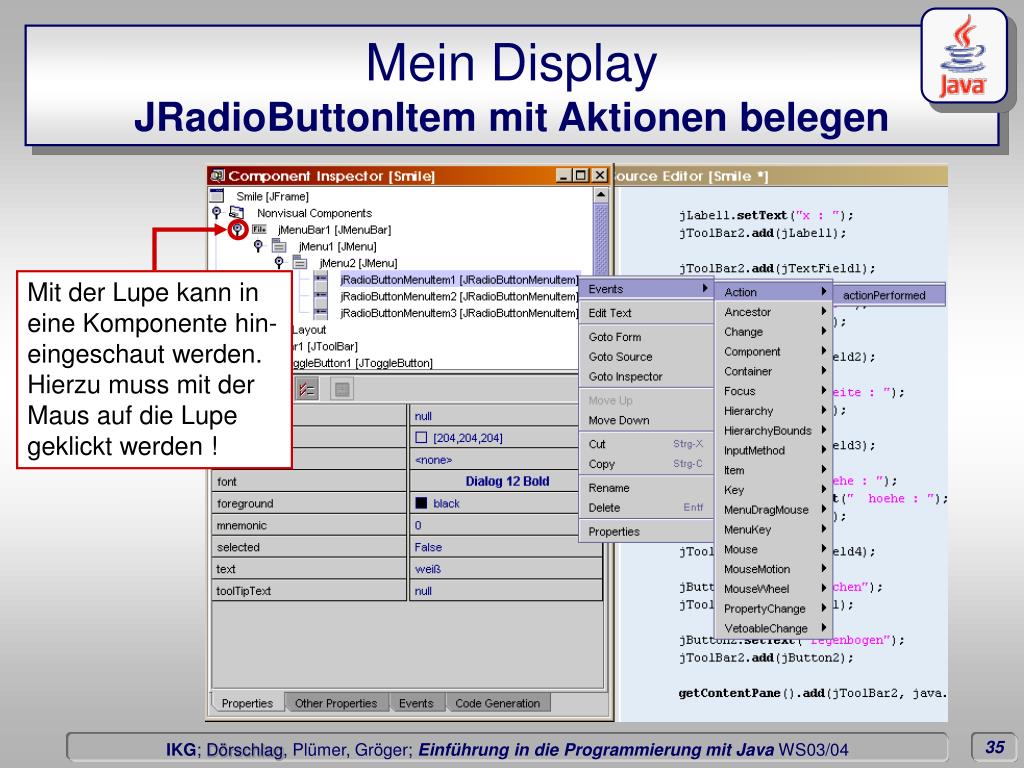Viewport: 1024px width, 768px height.
Task: Open the Code Generation tab
Action: pos(498,703)
